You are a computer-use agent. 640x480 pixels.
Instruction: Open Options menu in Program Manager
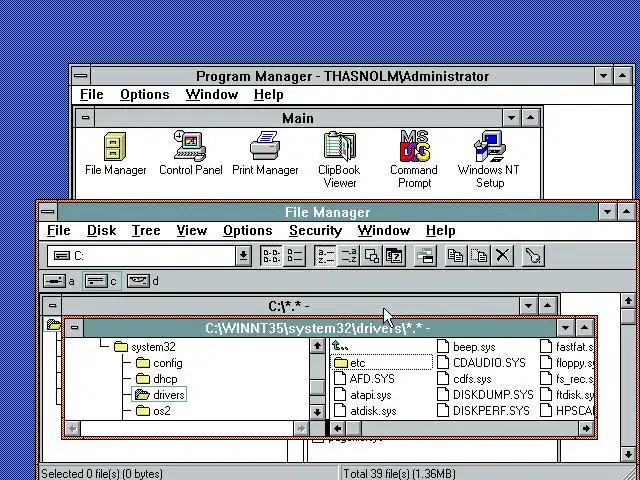click(145, 95)
